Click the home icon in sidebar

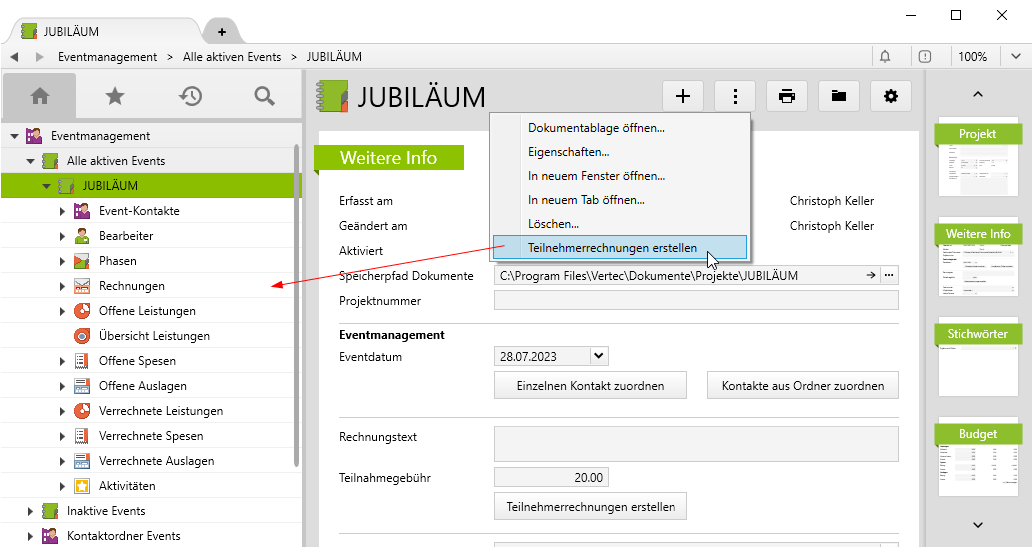point(40,96)
